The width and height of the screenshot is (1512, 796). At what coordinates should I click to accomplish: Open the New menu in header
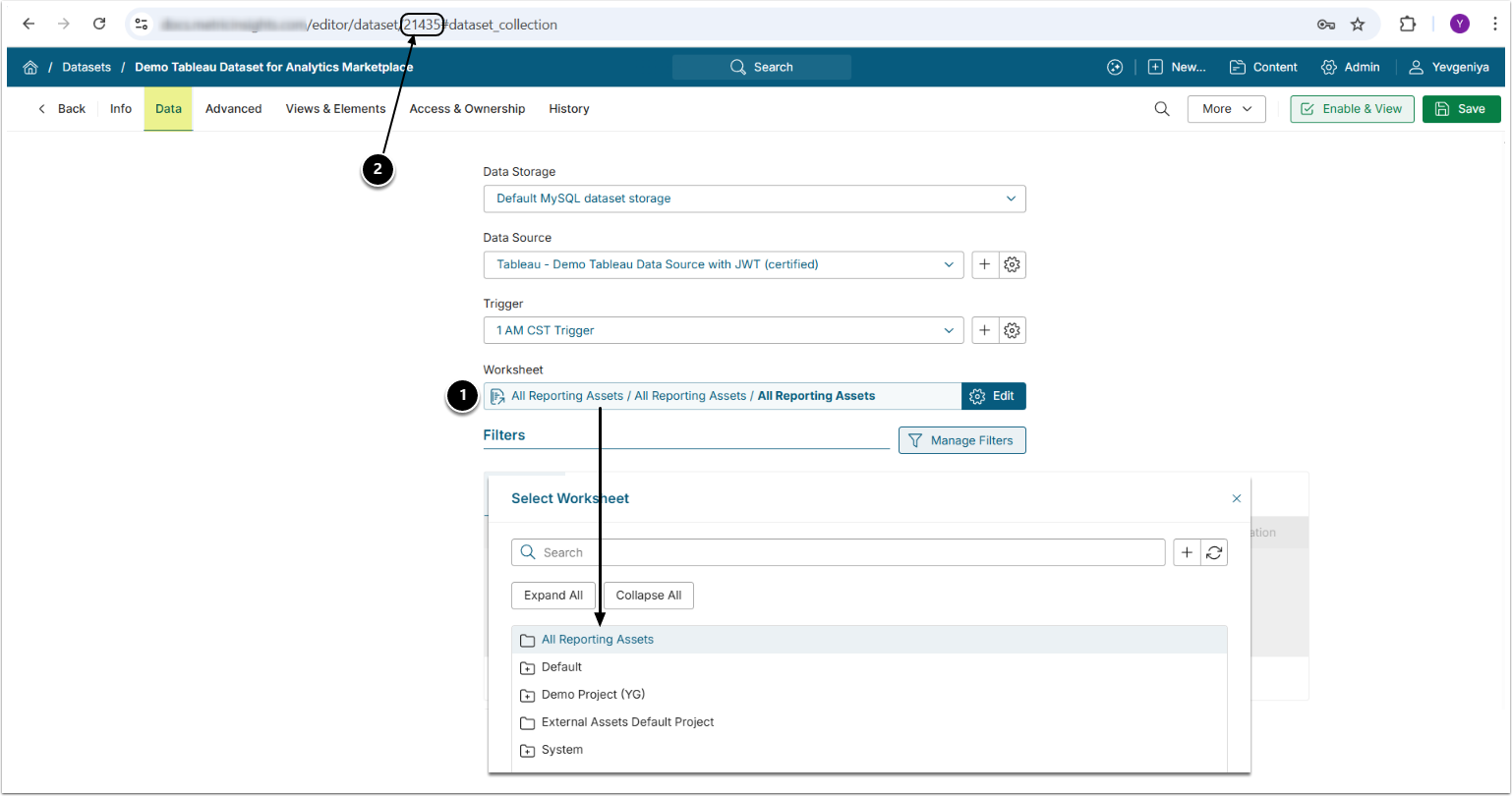pos(1177,67)
